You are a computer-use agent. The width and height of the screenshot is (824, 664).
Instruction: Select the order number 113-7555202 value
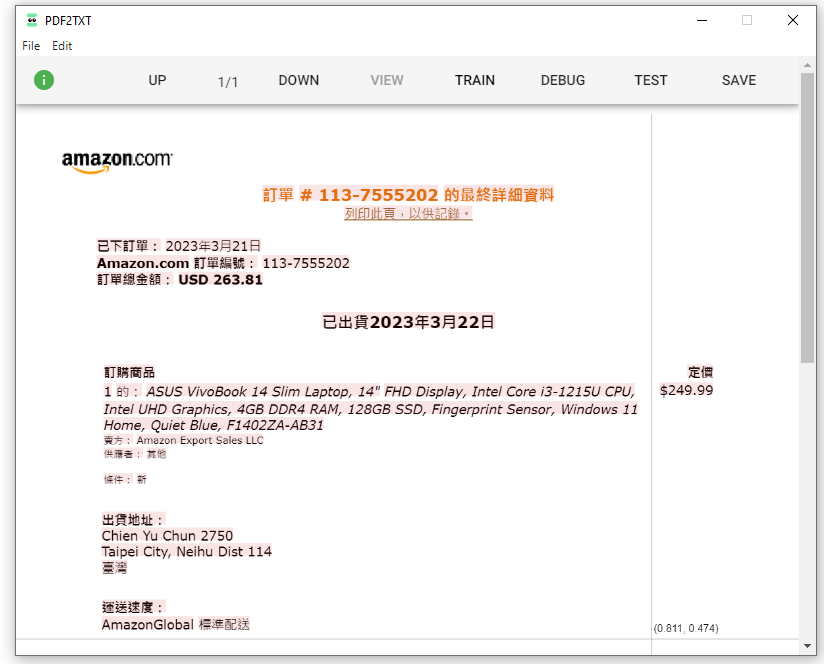(x=306, y=263)
